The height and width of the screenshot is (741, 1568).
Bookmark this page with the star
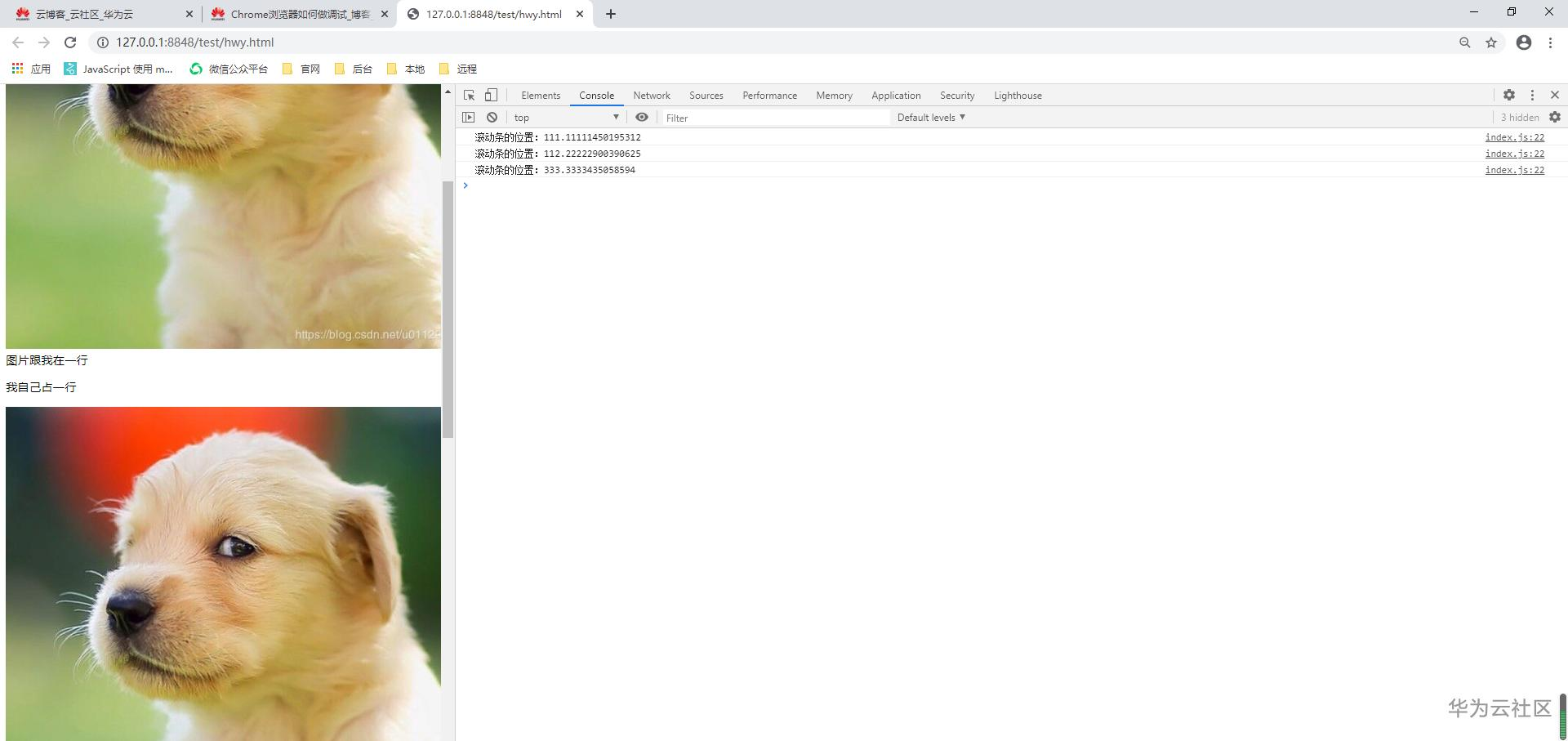[1491, 42]
